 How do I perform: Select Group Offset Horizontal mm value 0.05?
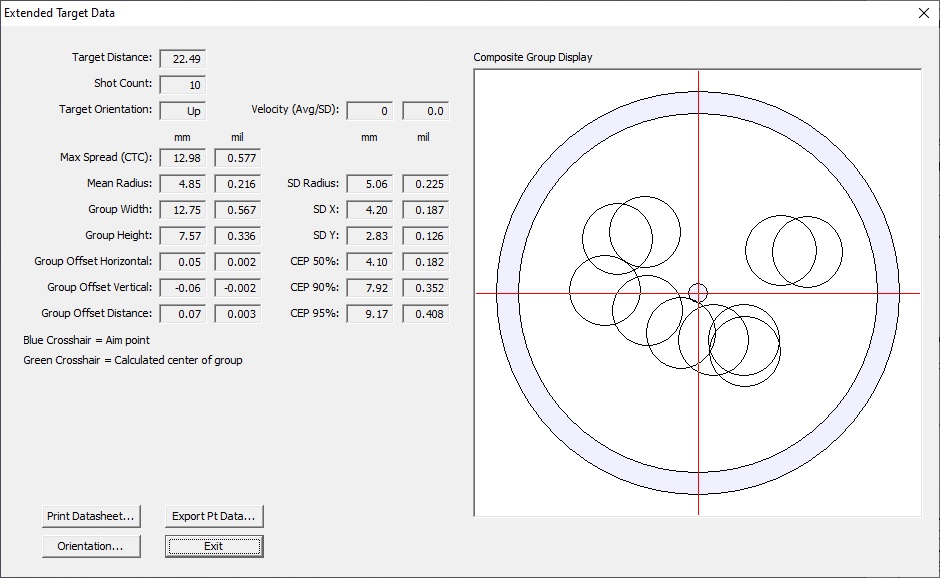tap(183, 262)
